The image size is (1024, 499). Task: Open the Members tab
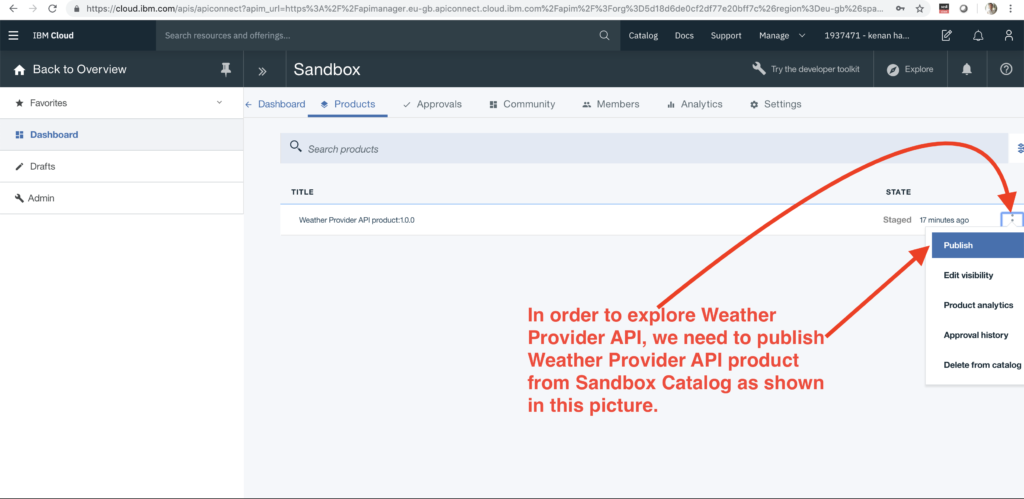(611, 104)
